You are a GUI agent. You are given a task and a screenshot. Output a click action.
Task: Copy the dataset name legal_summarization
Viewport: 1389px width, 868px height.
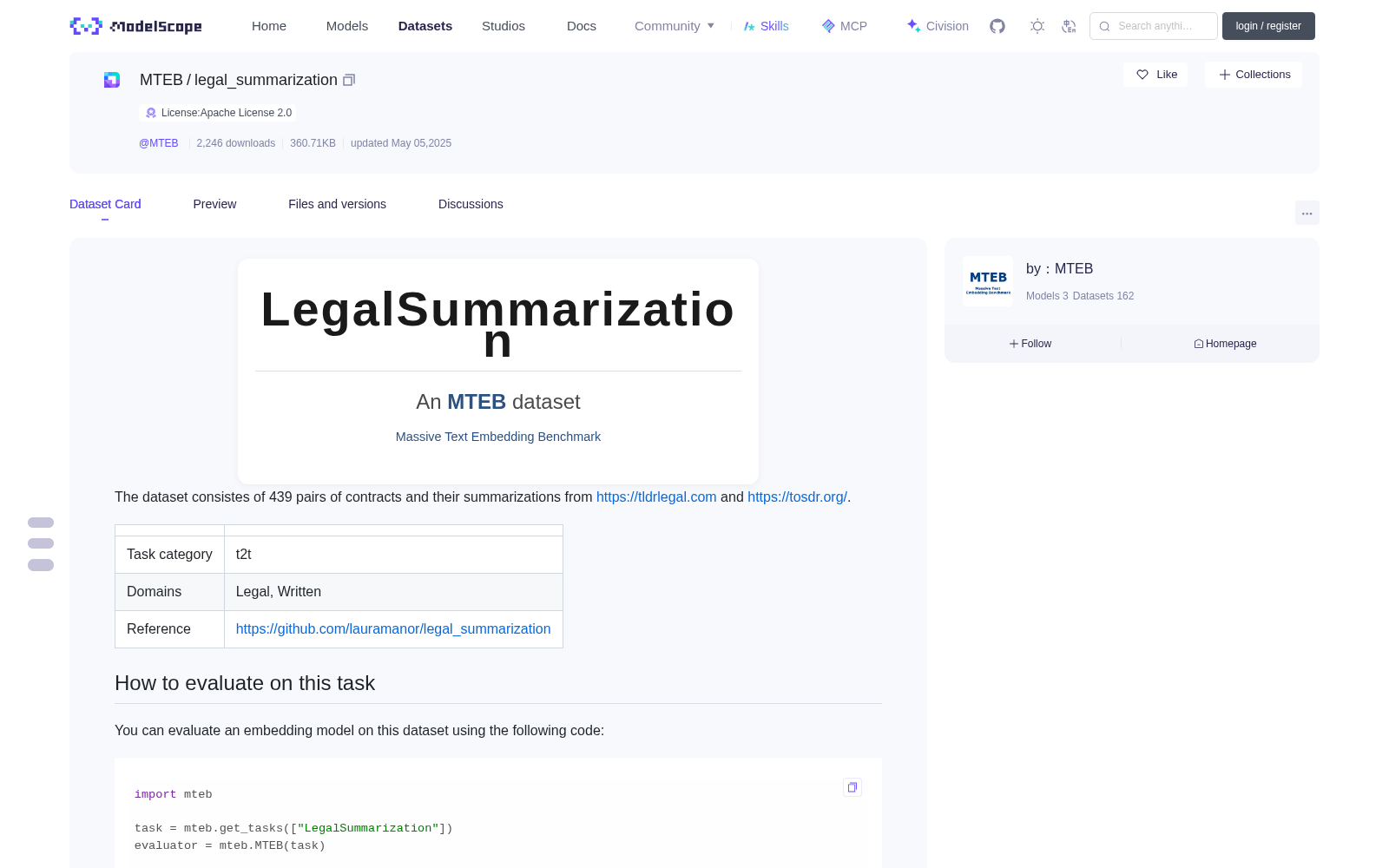coord(349,80)
